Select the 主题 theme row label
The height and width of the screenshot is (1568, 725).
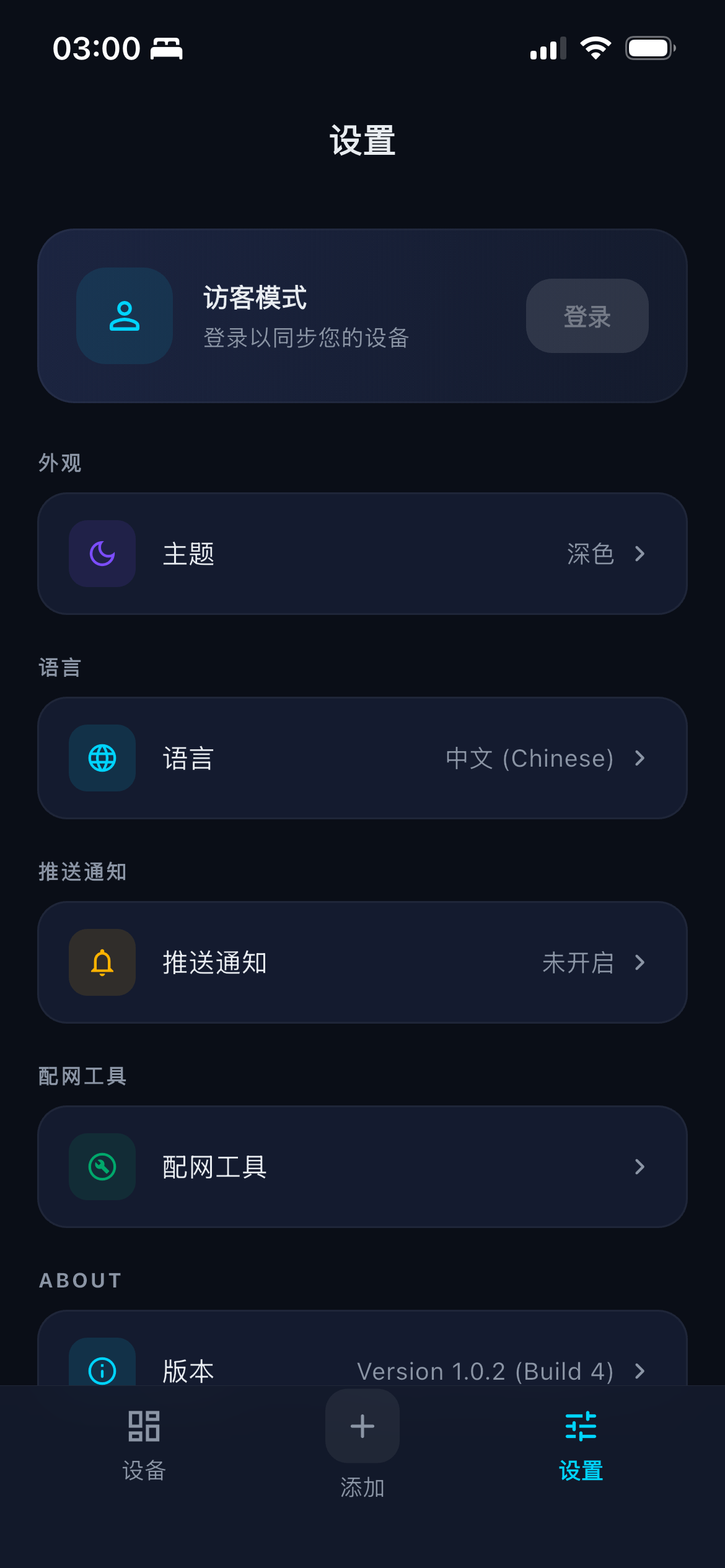pos(188,554)
